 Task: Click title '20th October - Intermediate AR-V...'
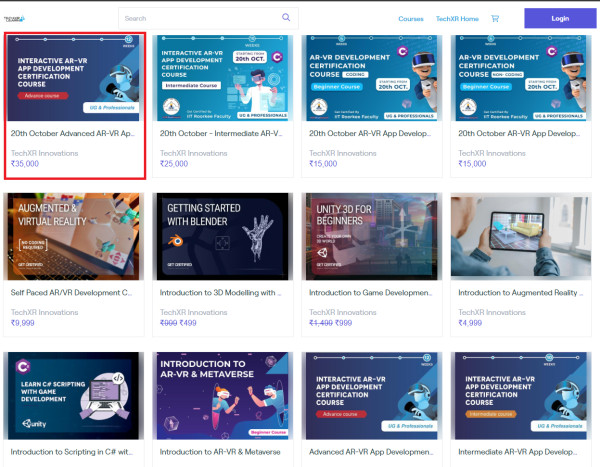(x=221, y=133)
